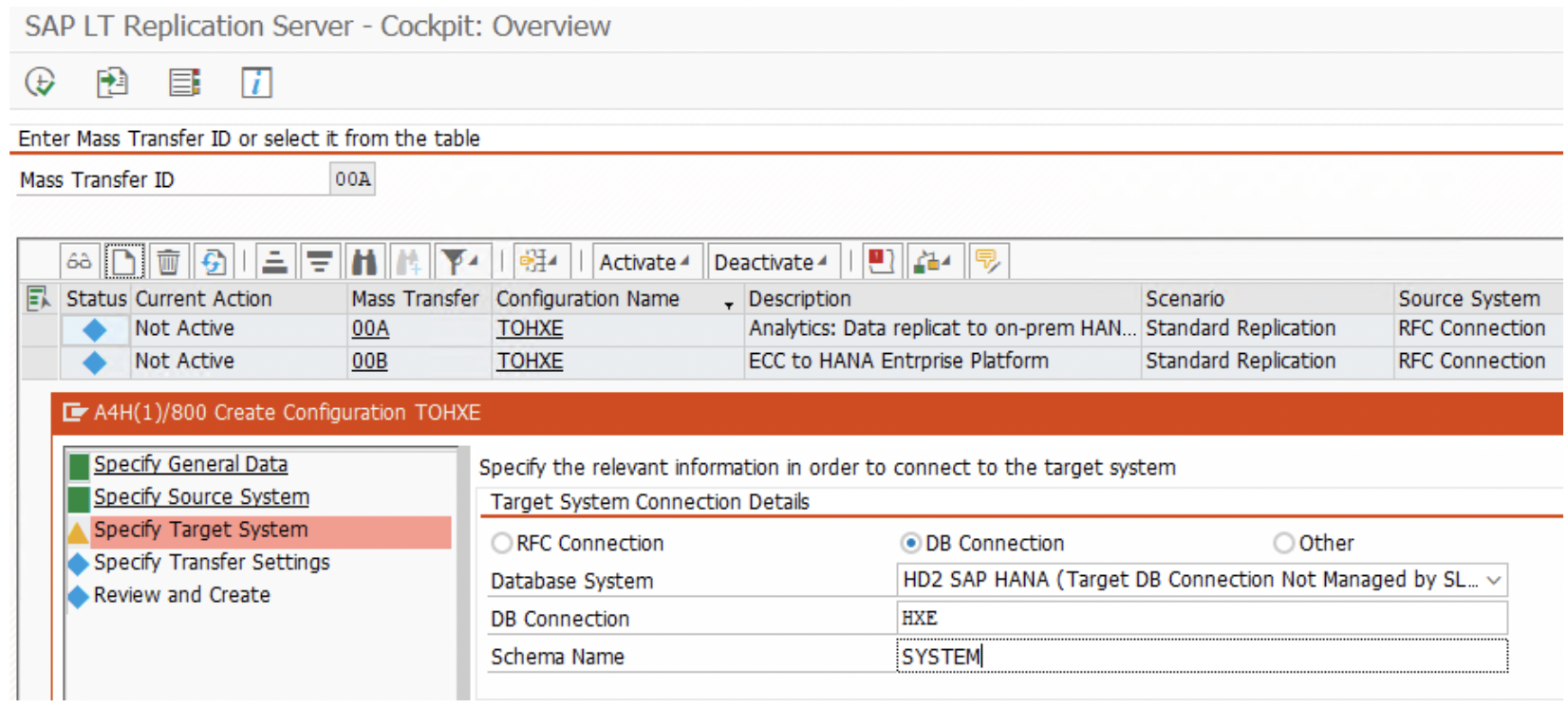Select the RFC Connection radio button
Image resolution: width=1568 pixels, height=708 pixels.
pos(501,544)
